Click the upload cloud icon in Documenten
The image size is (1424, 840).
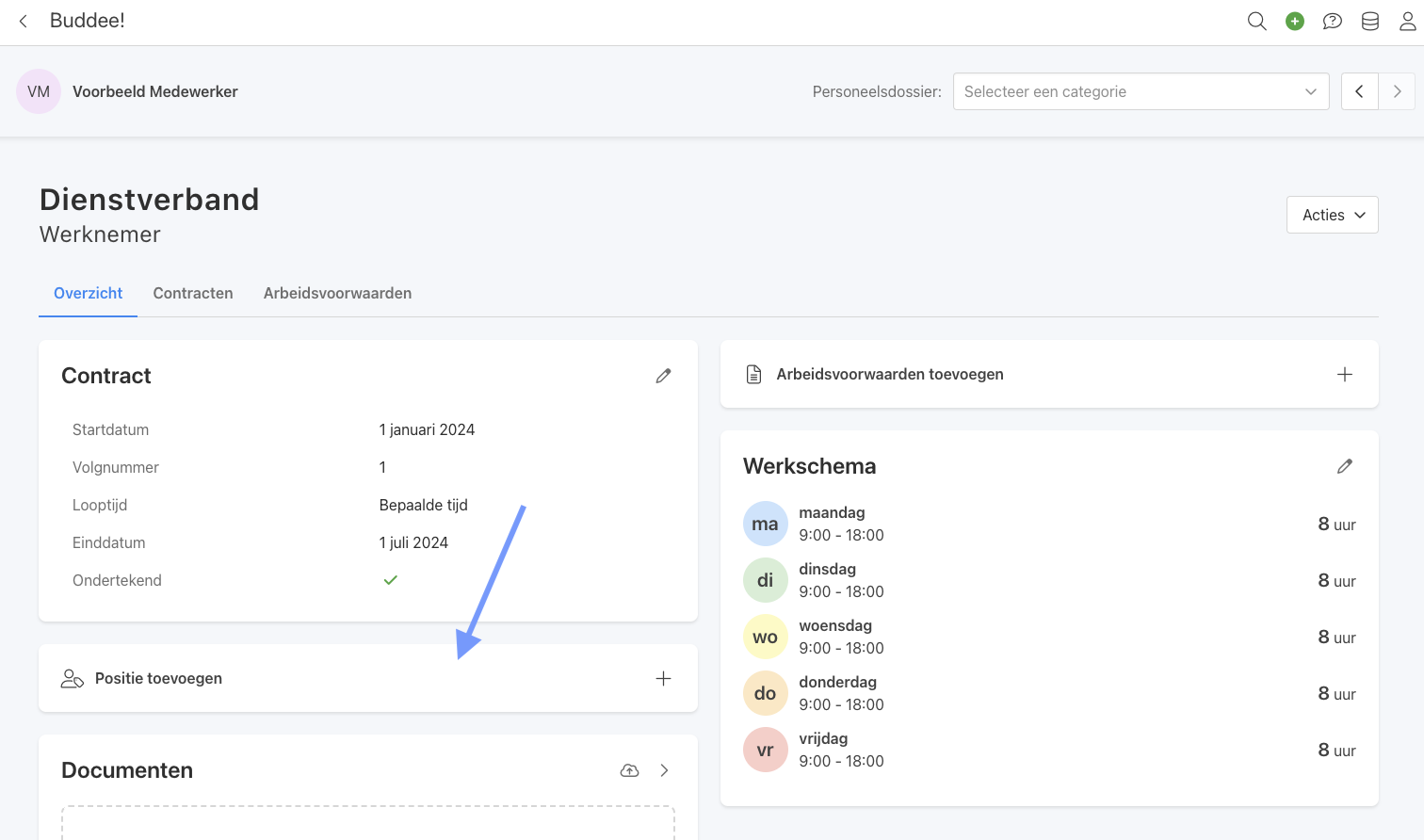[x=629, y=770]
